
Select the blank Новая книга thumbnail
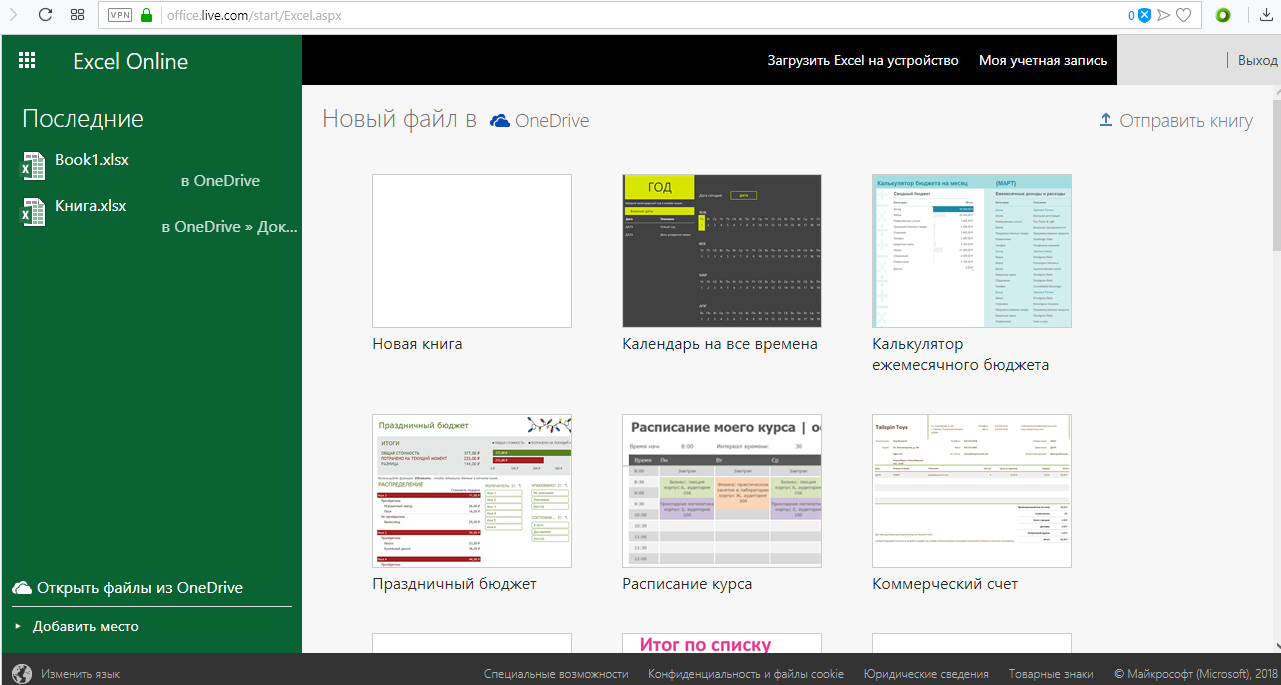tap(472, 251)
